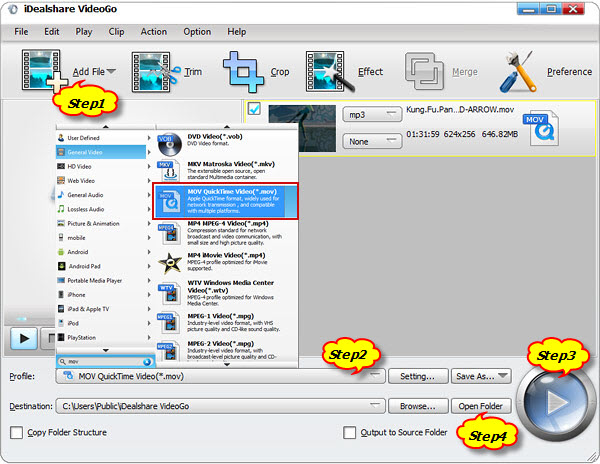Open the Edit menu
The image size is (600, 464).
pyautogui.click(x=52, y=32)
